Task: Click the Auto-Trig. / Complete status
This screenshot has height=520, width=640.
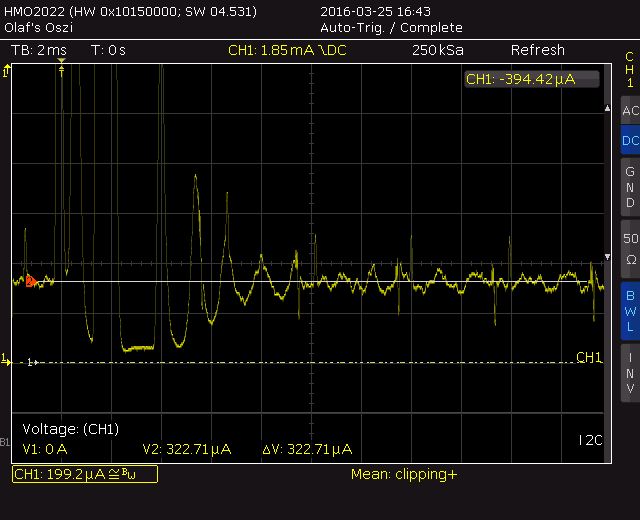Action: tap(391, 28)
